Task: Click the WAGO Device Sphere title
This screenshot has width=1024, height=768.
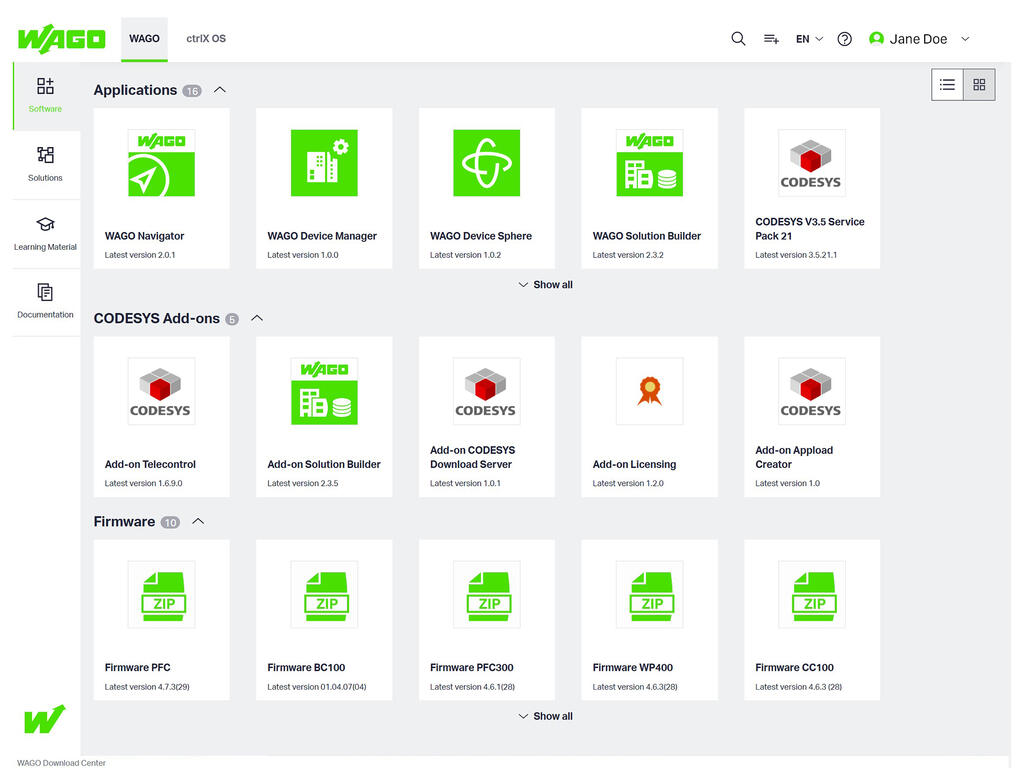Action: [x=481, y=236]
